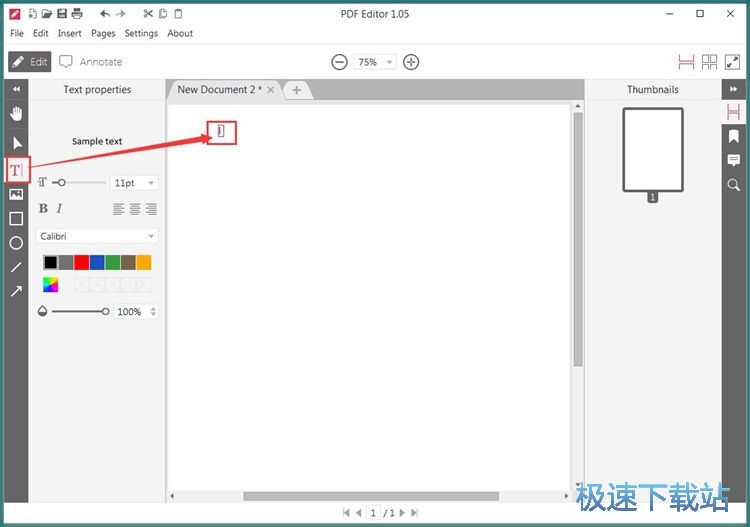The image size is (750, 527).
Task: Click the Undo arrow
Action: (x=105, y=13)
